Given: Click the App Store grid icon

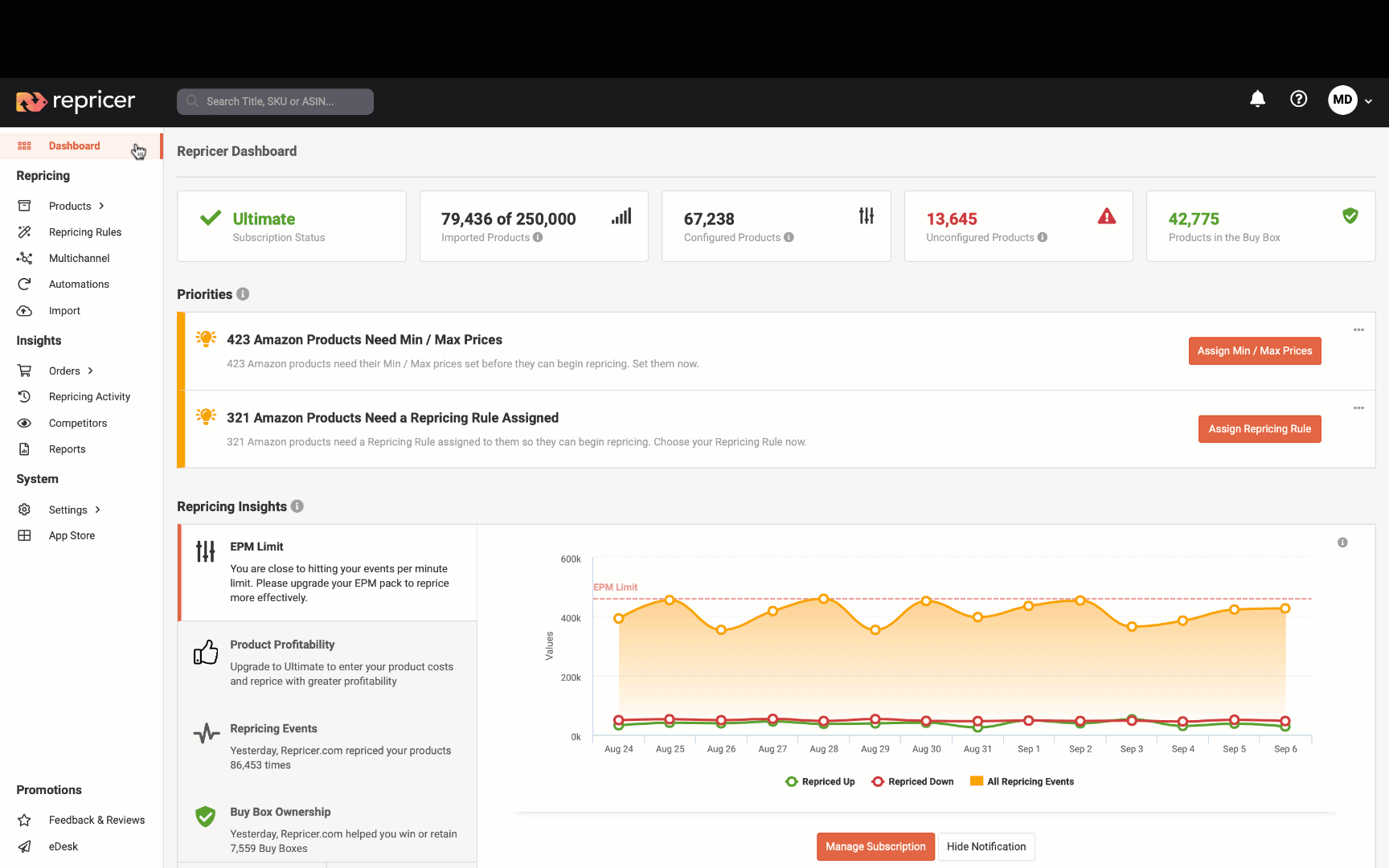Looking at the screenshot, I should tap(24, 535).
